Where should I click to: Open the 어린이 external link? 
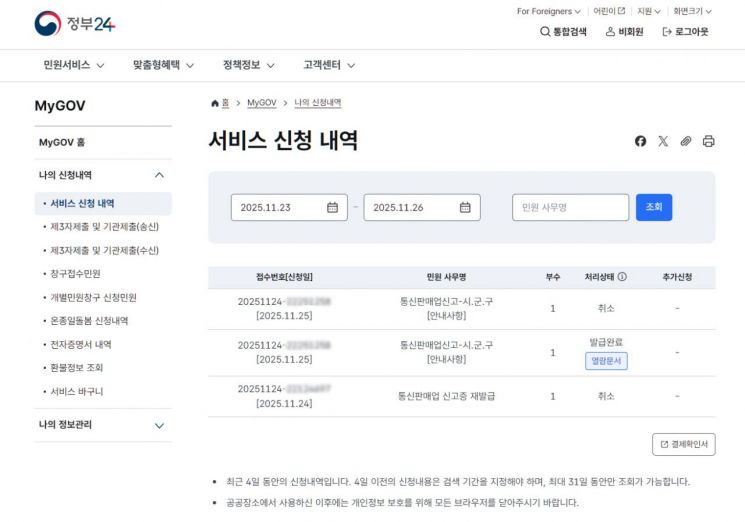point(609,11)
